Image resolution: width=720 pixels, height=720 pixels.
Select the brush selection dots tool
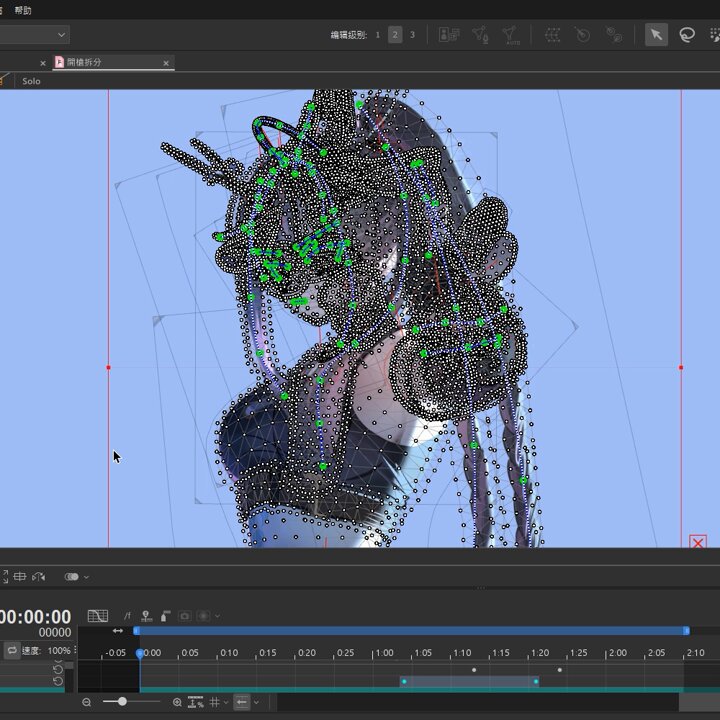[x=714, y=35]
